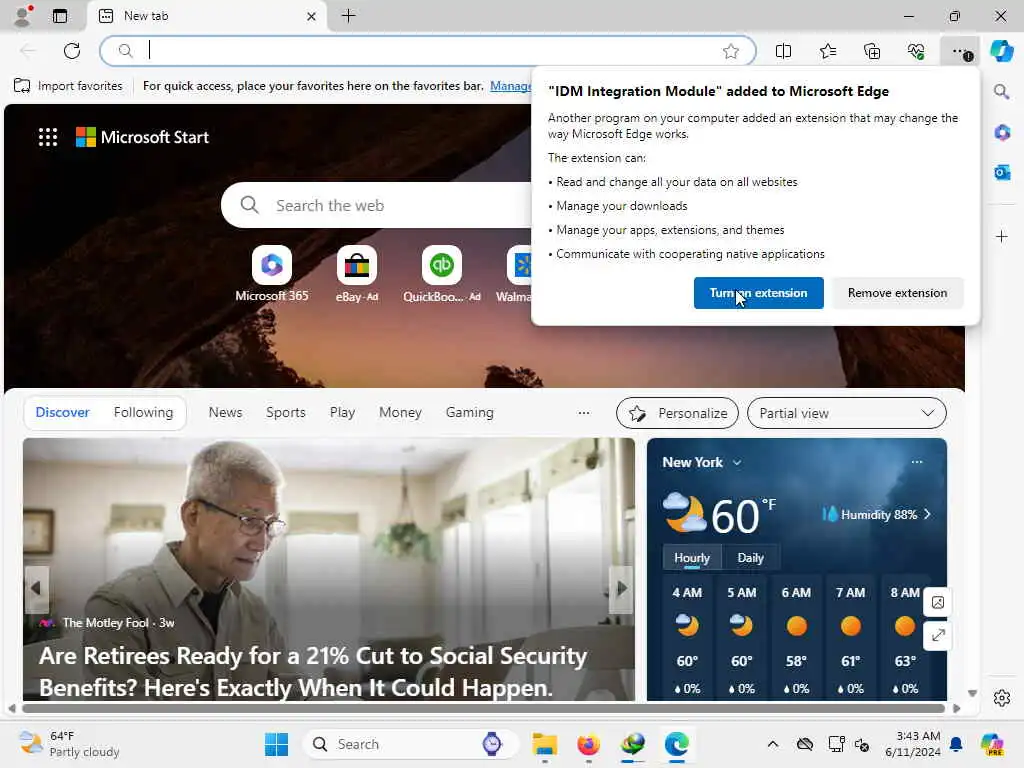Screen dimensions: 1024x768
Task: Open the Play tab
Action: click(x=342, y=413)
